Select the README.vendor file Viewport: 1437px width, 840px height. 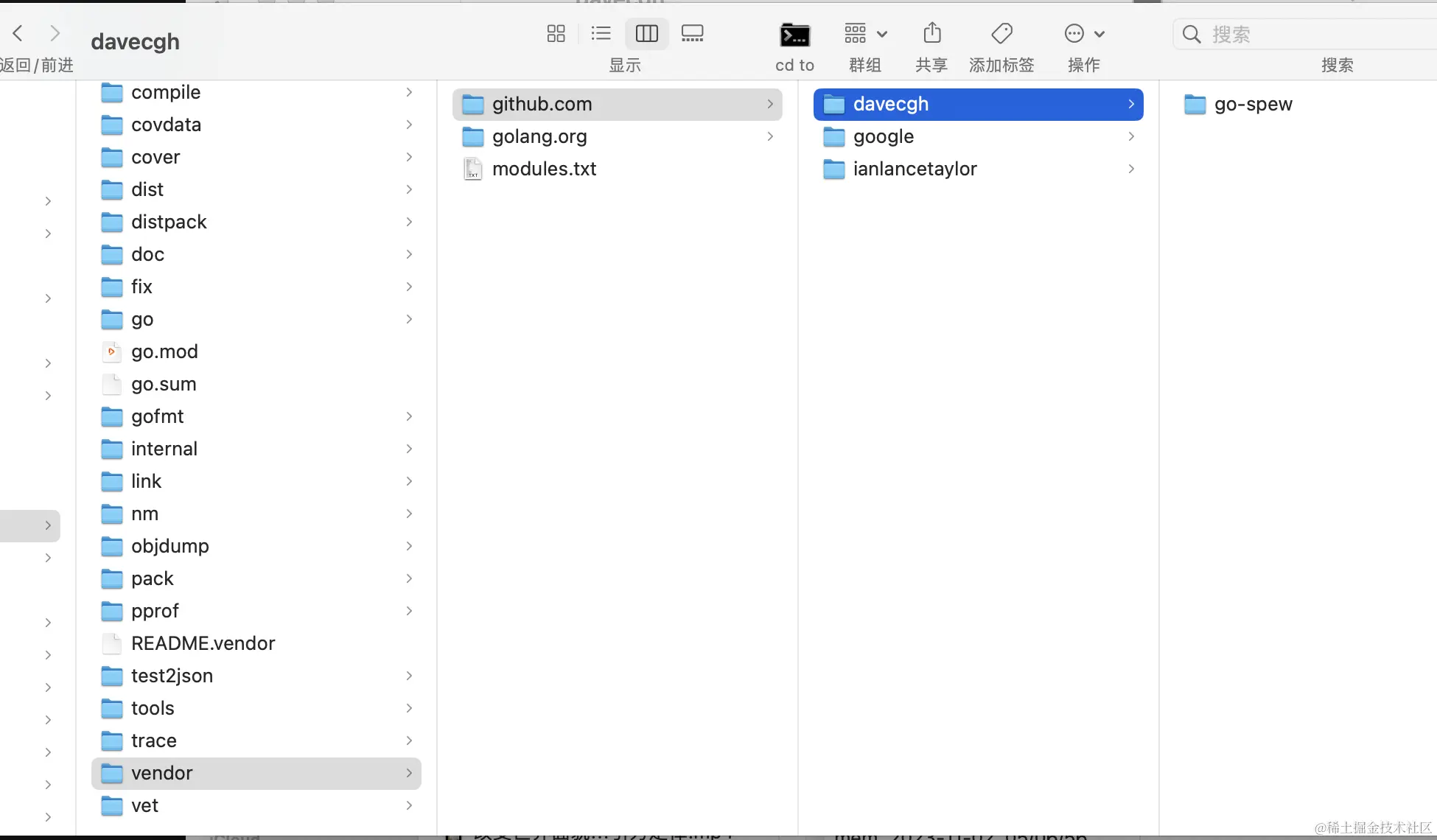pos(203,644)
